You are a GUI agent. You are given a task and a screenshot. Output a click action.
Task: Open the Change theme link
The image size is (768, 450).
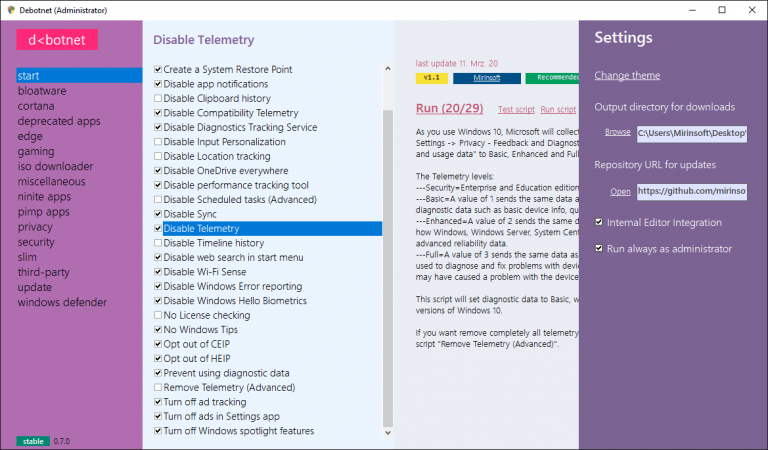(x=627, y=75)
